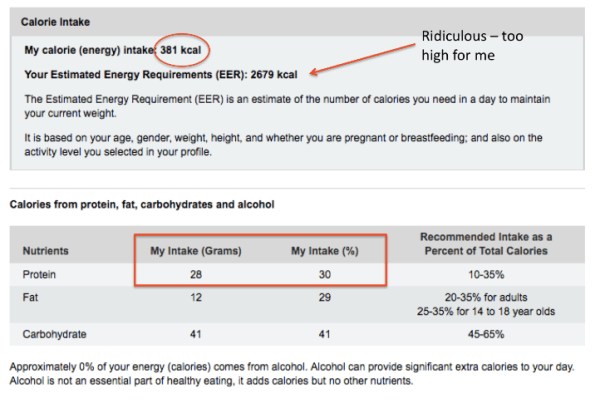Click the 'Calories from protein, fat, carbohydrates and alcohol' heading
The height and width of the screenshot is (403, 600).
click(142, 205)
